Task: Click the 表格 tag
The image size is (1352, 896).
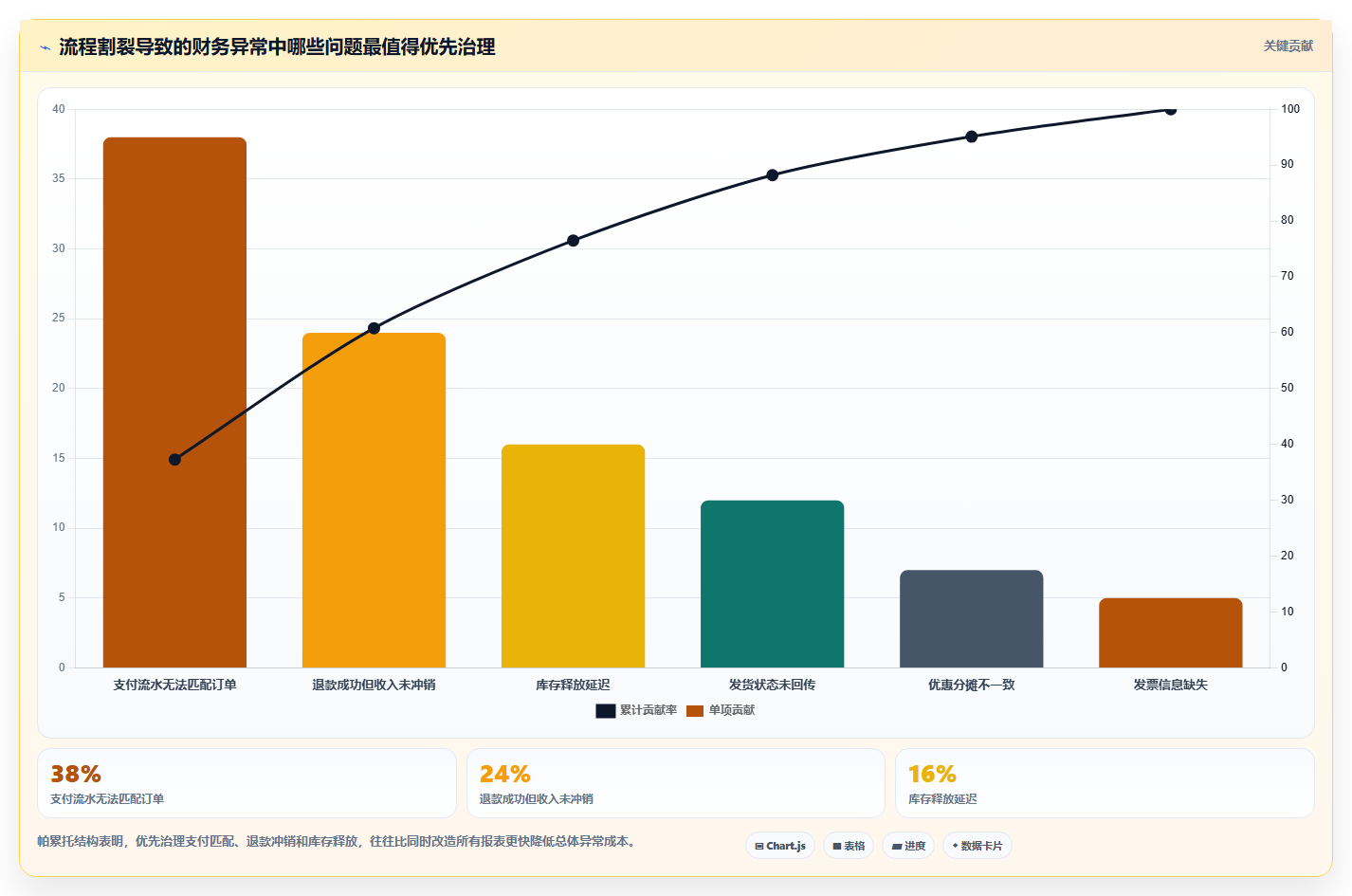Action: pyautogui.click(x=849, y=846)
